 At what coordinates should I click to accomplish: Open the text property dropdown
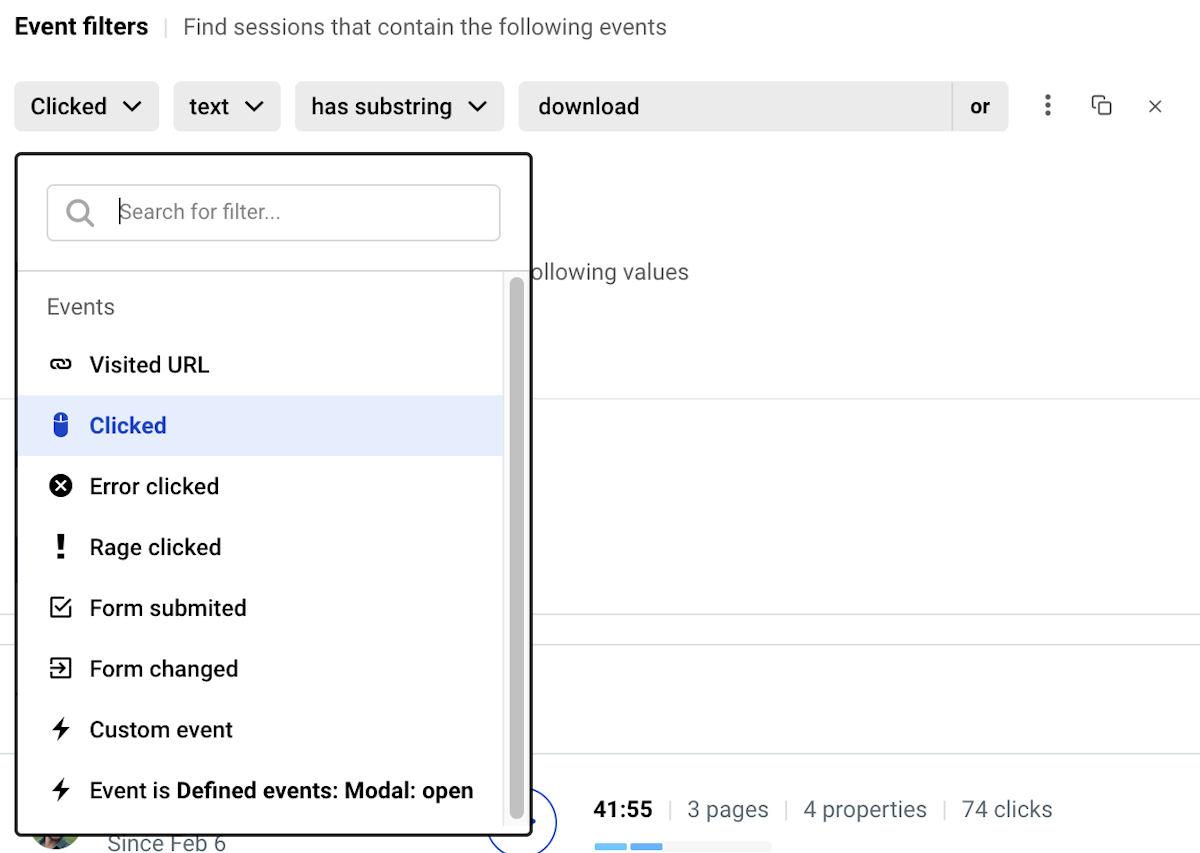coord(227,106)
